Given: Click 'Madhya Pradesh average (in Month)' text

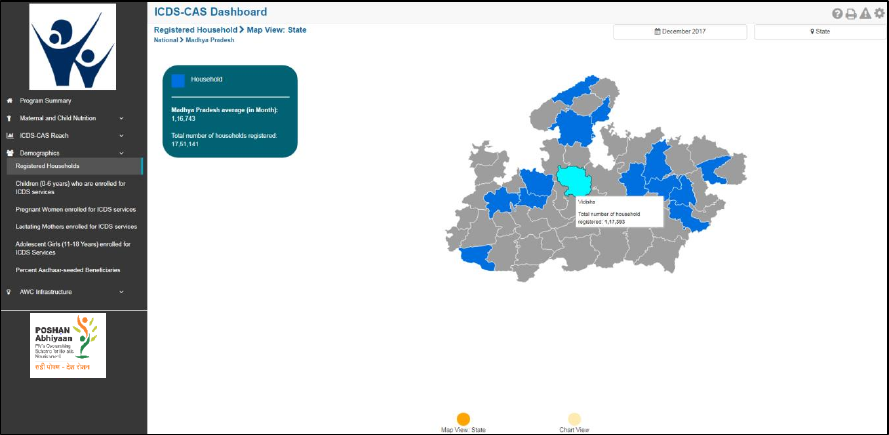Looking at the screenshot, I should (x=225, y=111).
